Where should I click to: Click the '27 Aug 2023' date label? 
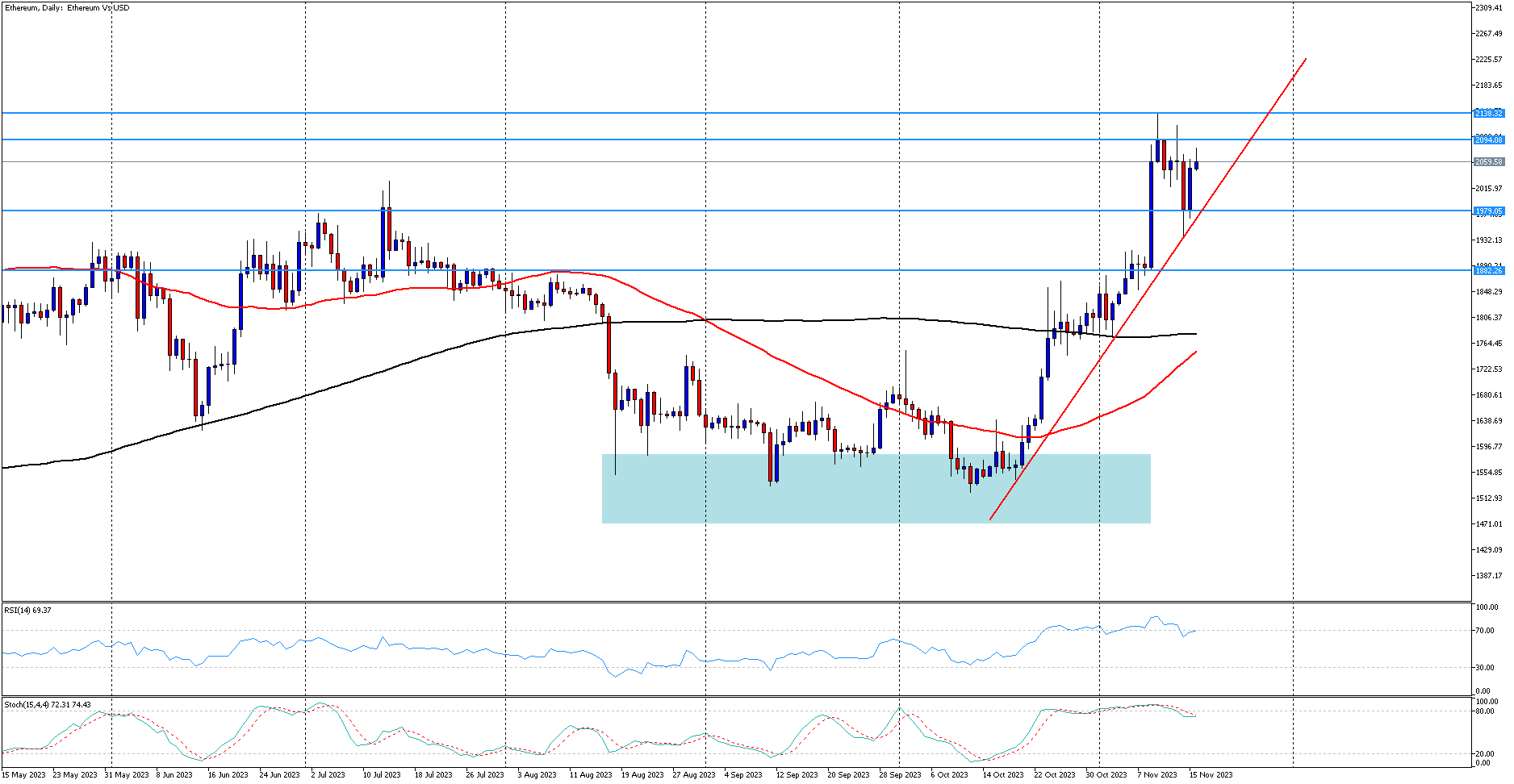point(694,775)
